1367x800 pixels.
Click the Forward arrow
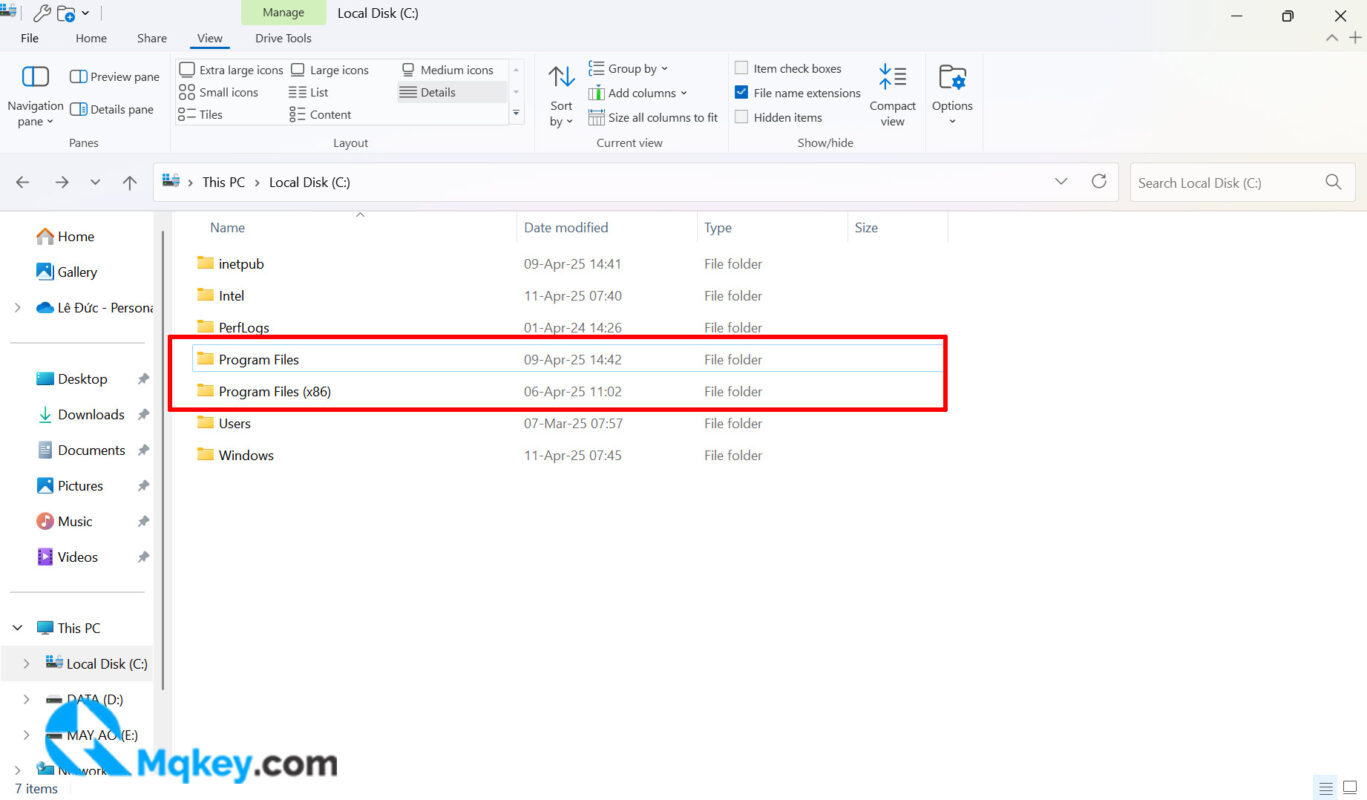click(62, 182)
